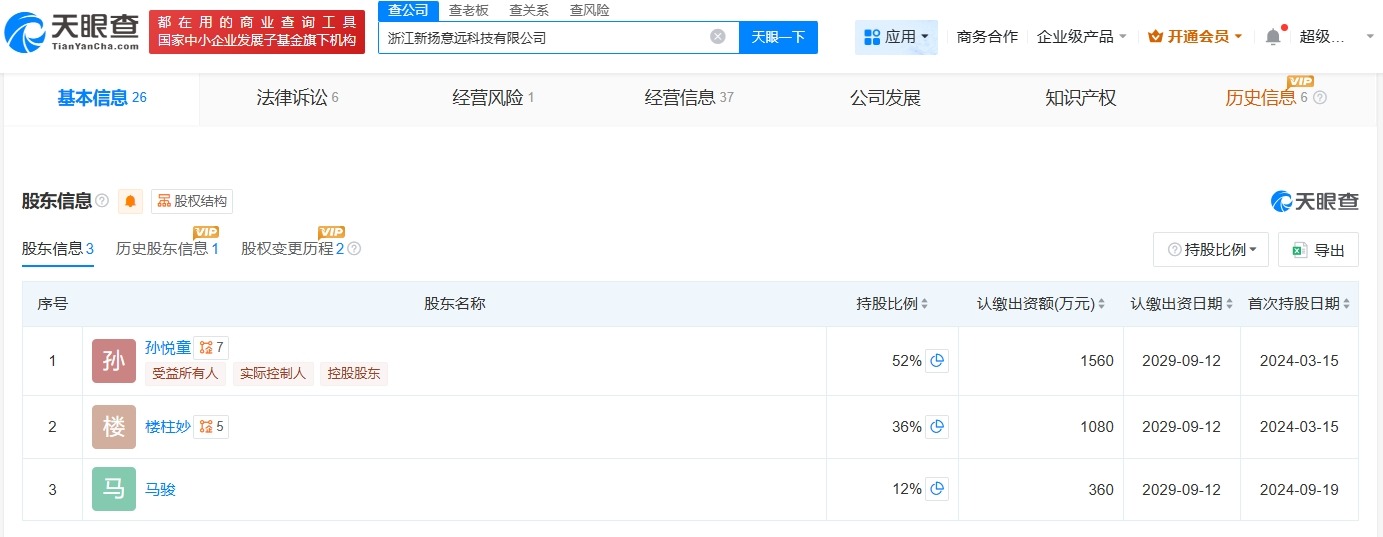
Task: Click the equity graph badge beside 楼柱妙
Action: (x=211, y=427)
